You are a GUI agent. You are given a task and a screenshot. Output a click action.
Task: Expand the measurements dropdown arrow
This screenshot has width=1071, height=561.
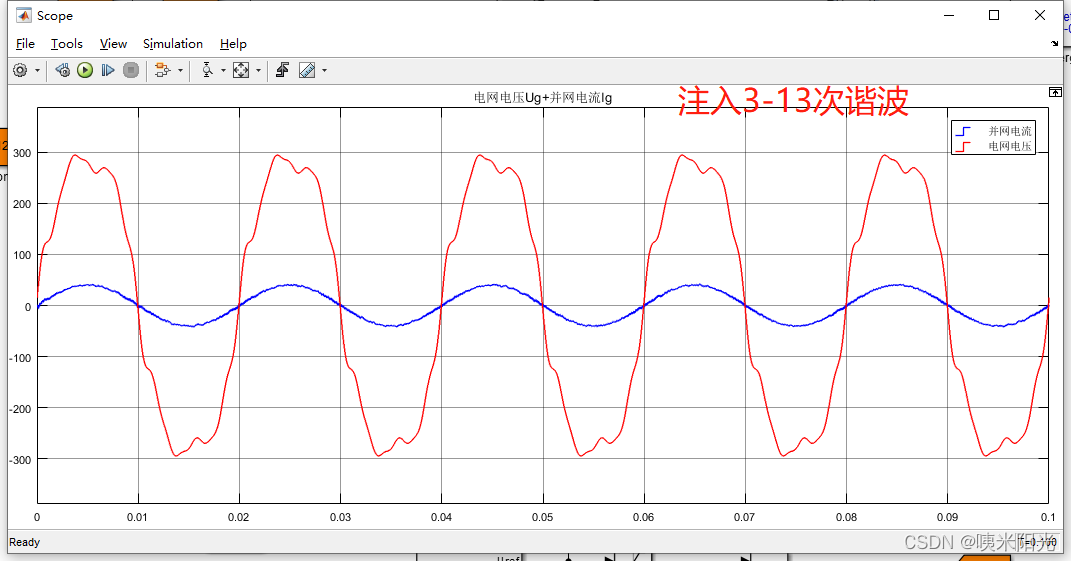324,70
